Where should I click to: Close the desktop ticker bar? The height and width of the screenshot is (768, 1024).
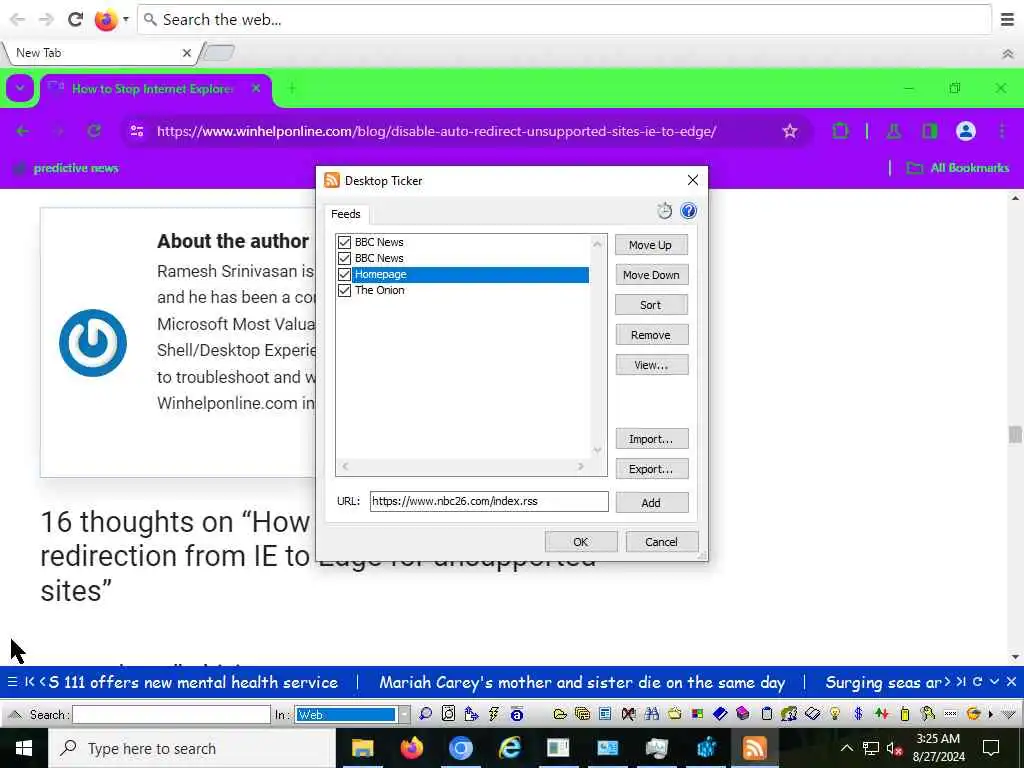pos(1011,682)
